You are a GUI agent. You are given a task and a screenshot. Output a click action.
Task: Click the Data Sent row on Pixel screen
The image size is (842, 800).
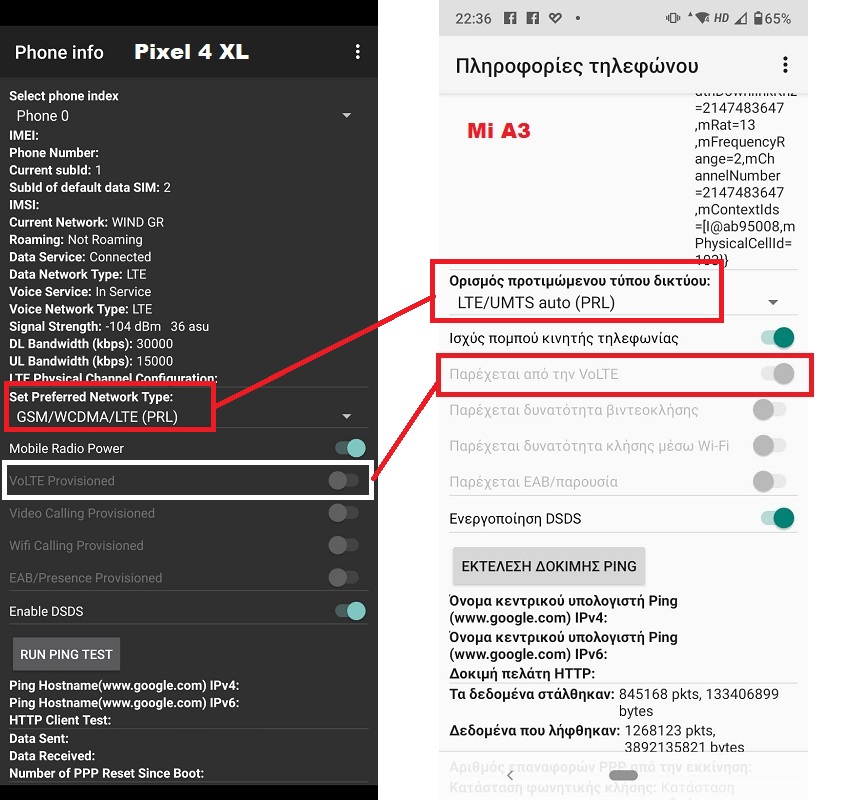pyautogui.click(x=39, y=739)
